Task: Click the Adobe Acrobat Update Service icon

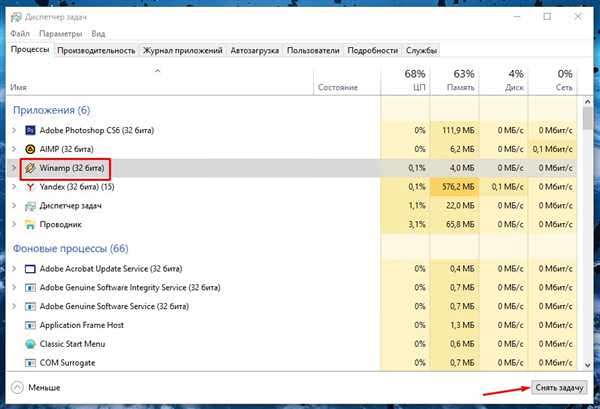Action: [x=30, y=269]
